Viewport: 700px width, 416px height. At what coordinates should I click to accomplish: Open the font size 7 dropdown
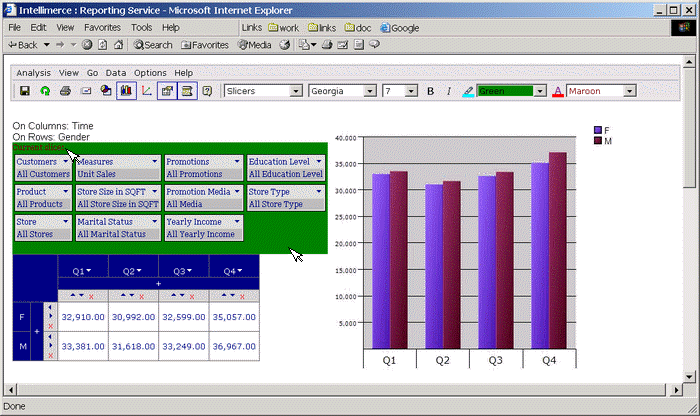[x=411, y=91]
